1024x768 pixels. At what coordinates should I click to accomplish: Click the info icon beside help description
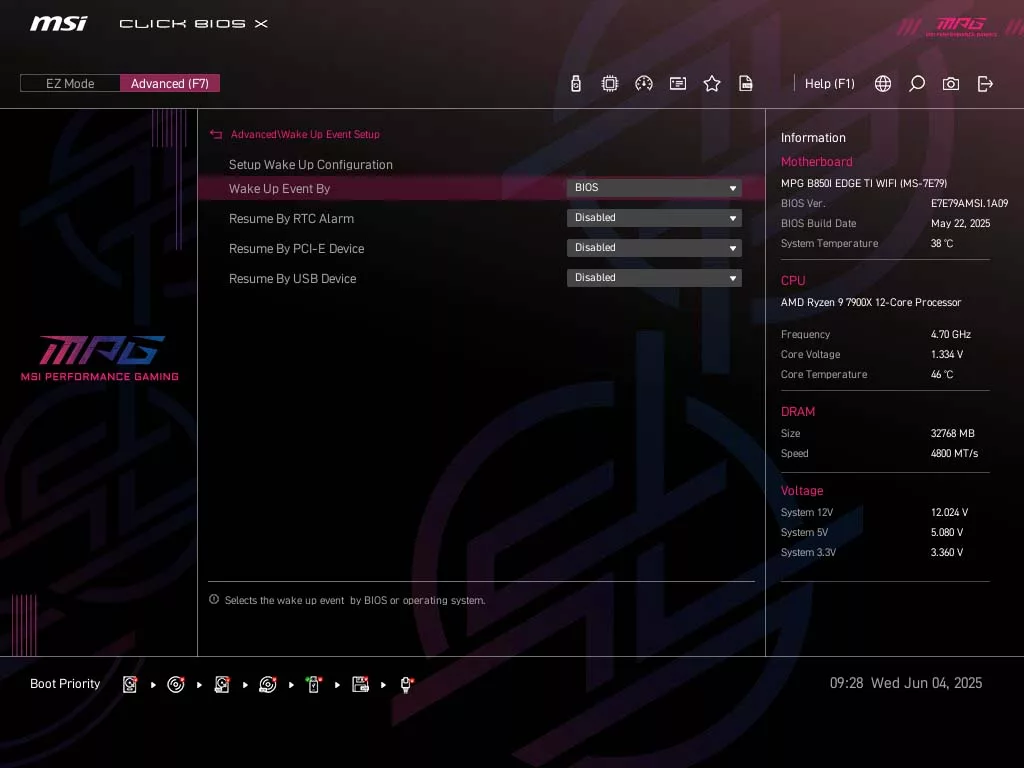(x=214, y=600)
